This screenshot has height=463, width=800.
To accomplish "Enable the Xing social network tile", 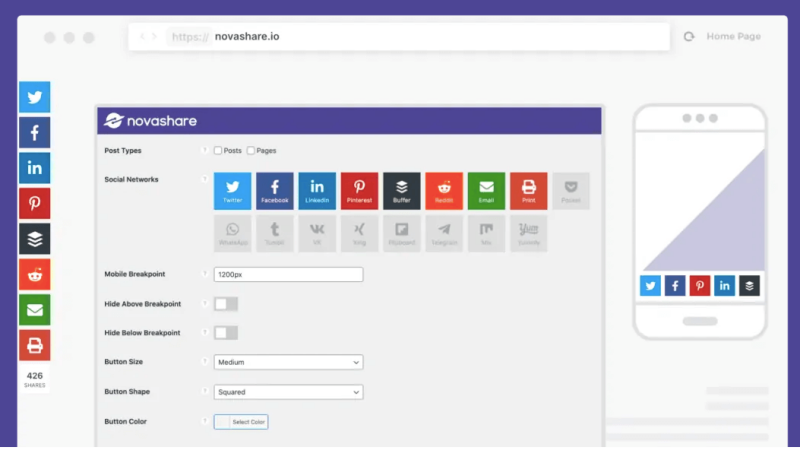I will (360, 233).
